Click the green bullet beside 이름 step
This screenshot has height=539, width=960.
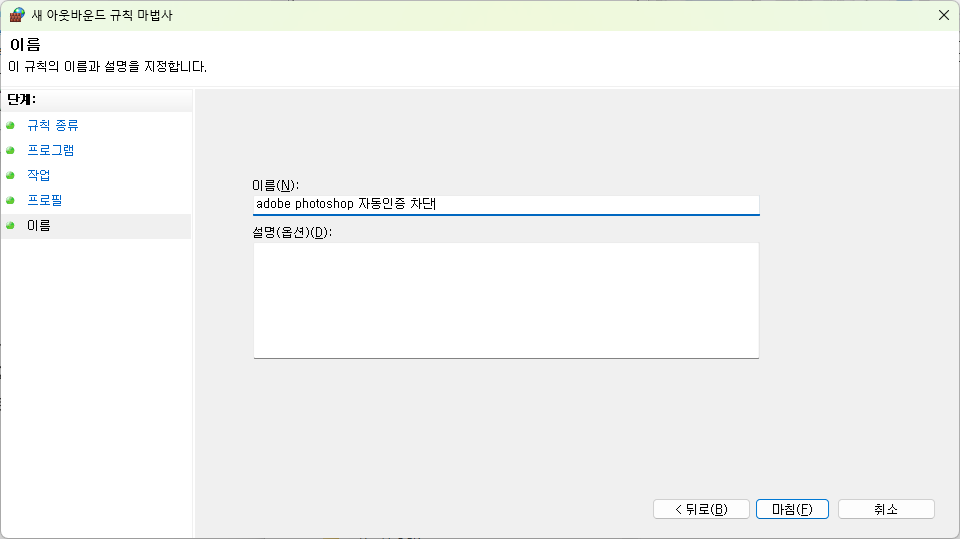10,226
